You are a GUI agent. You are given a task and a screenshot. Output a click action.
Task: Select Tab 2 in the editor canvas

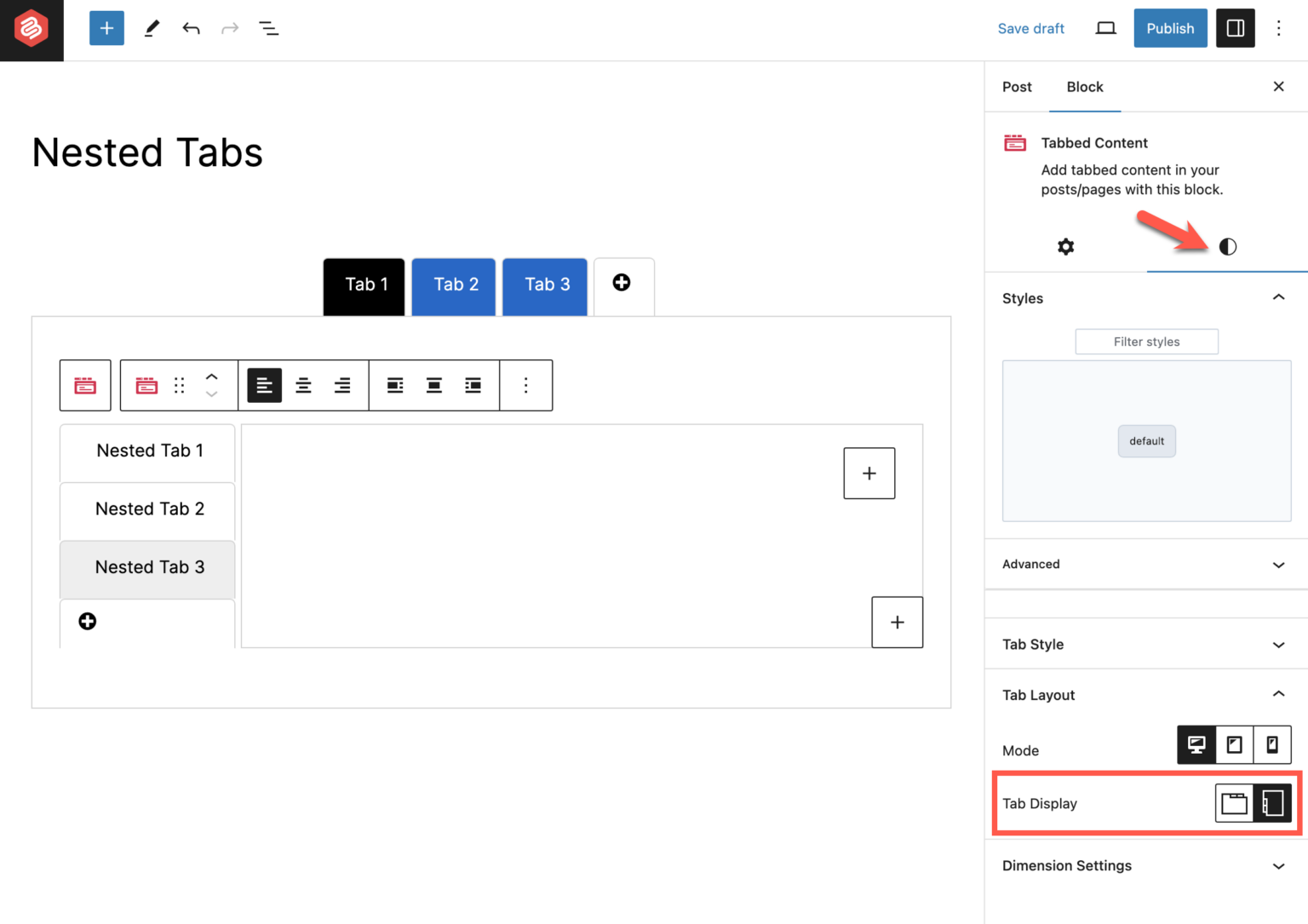click(453, 286)
